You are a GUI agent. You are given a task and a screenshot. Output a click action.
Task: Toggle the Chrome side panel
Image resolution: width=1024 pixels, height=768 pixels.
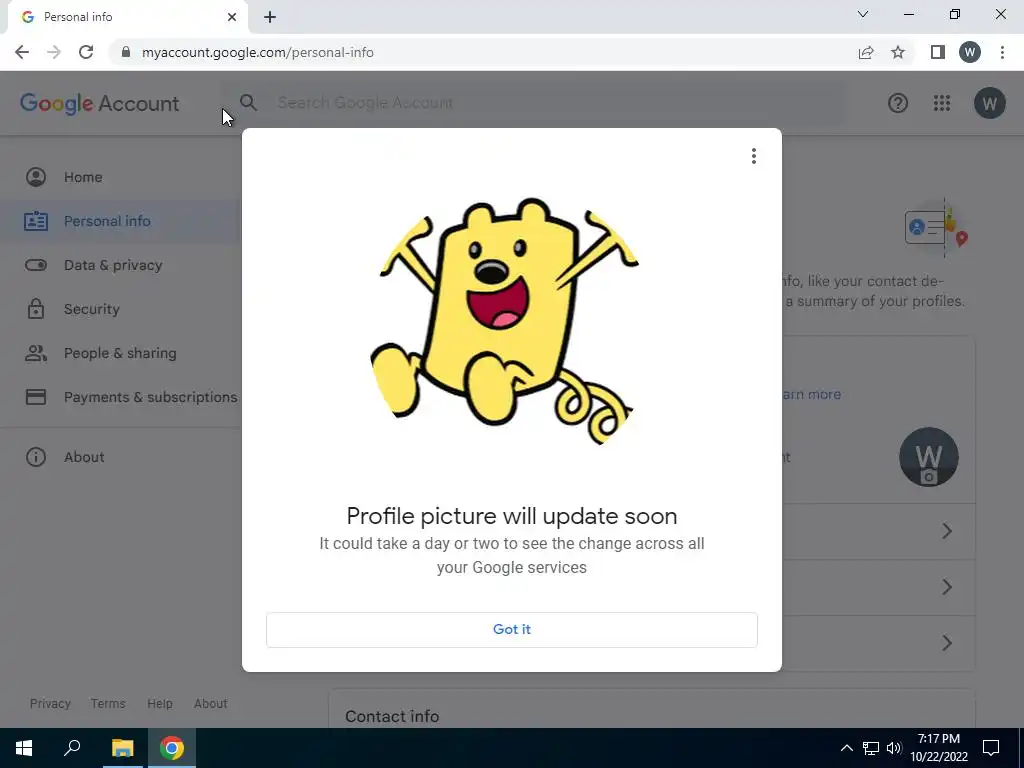[x=938, y=52]
